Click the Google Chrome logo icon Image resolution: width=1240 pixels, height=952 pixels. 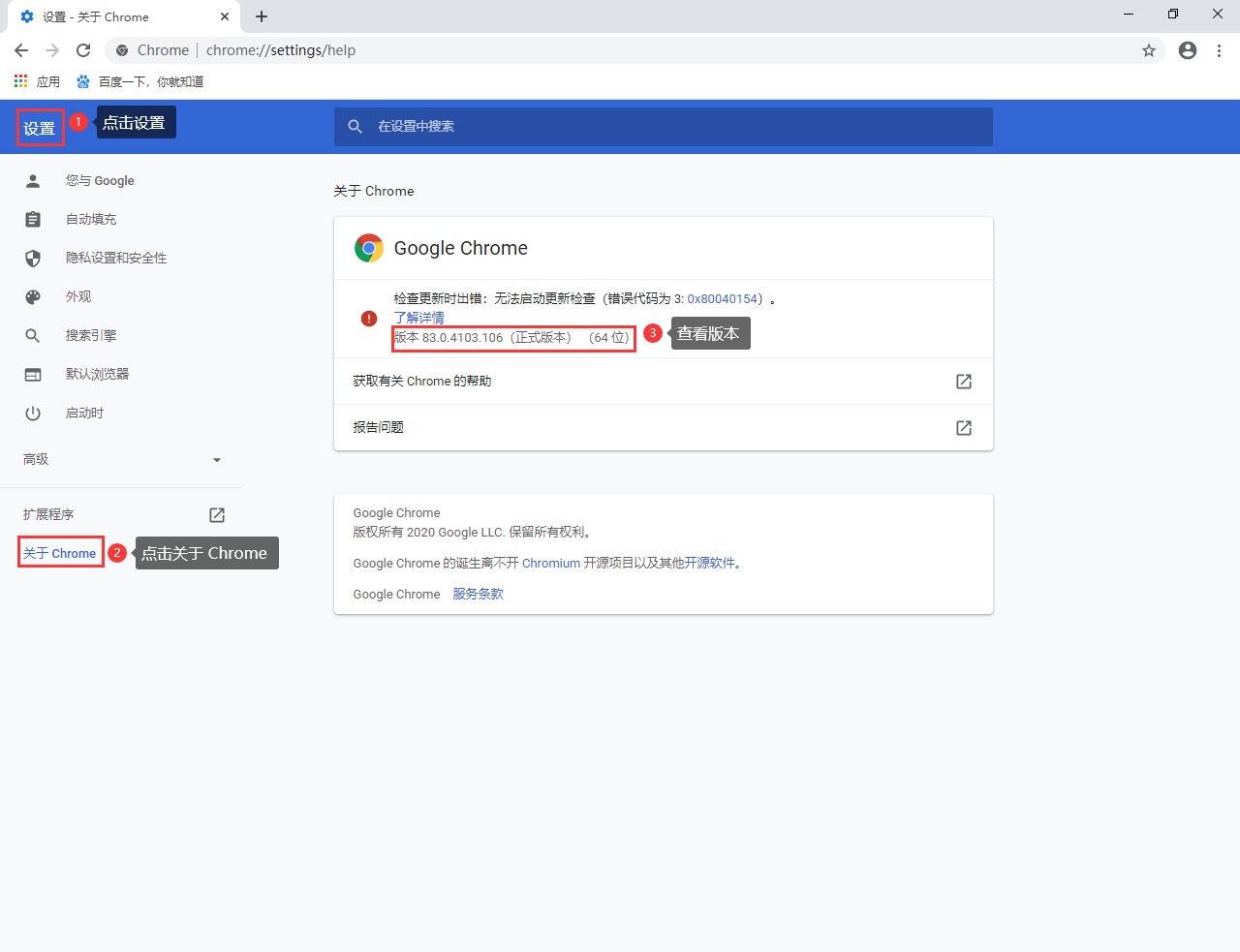pyautogui.click(x=369, y=249)
